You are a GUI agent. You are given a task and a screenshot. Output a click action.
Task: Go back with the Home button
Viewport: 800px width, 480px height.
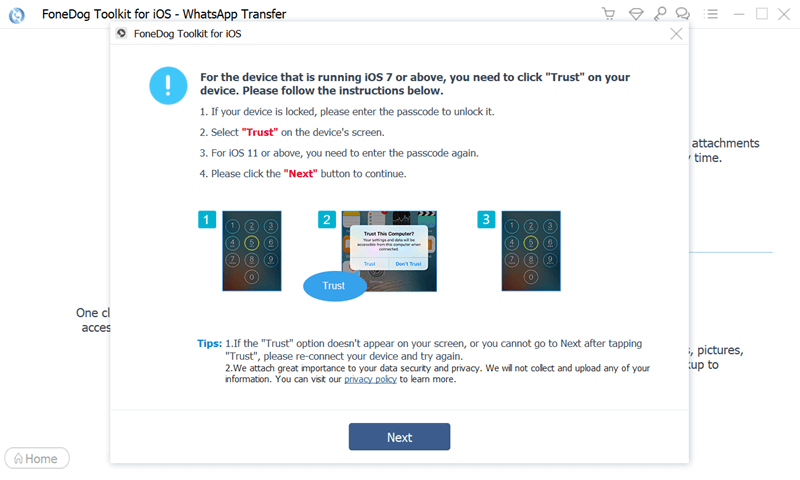point(37,458)
